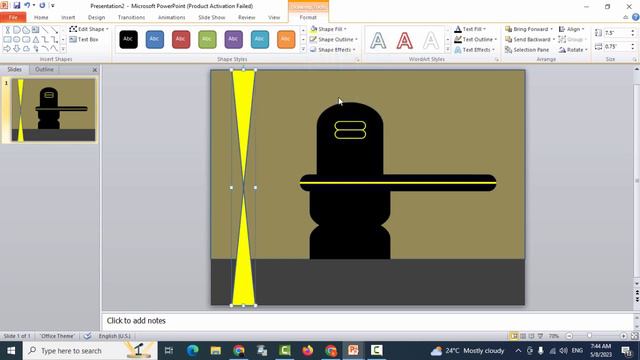Open the Windows Start menu
This screenshot has width=640, height=360.
click(x=11, y=351)
